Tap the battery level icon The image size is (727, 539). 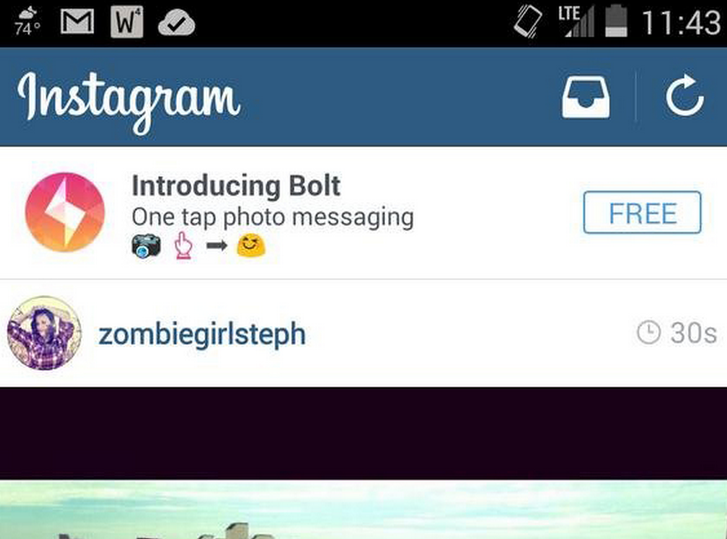(x=616, y=21)
